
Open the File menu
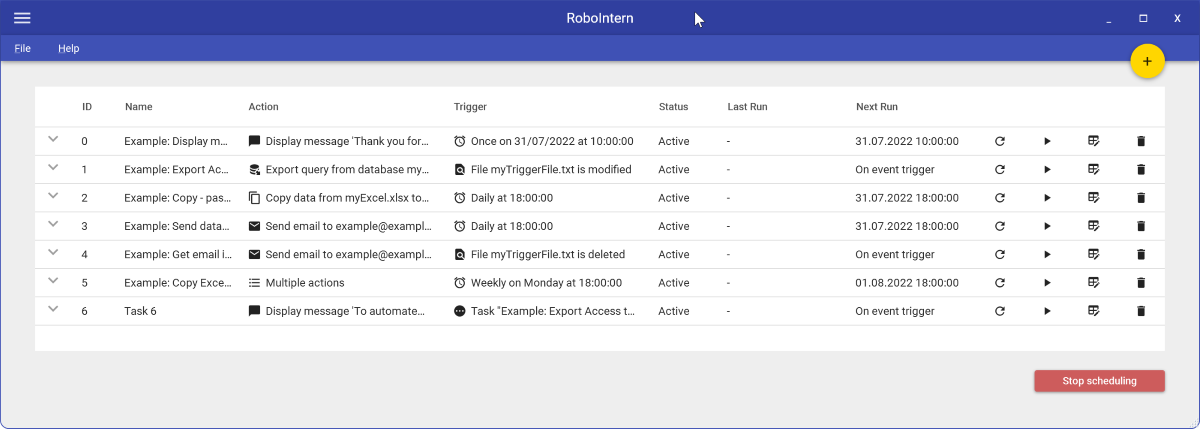coord(22,48)
